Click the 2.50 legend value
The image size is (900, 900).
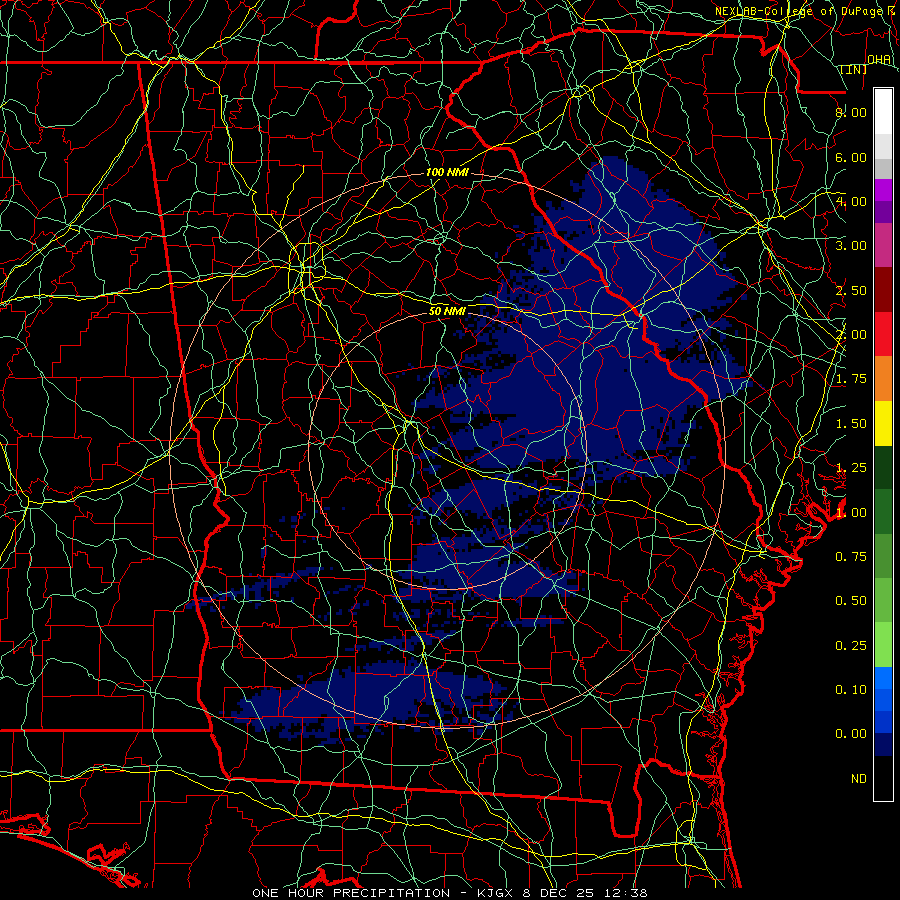pyautogui.click(x=851, y=290)
